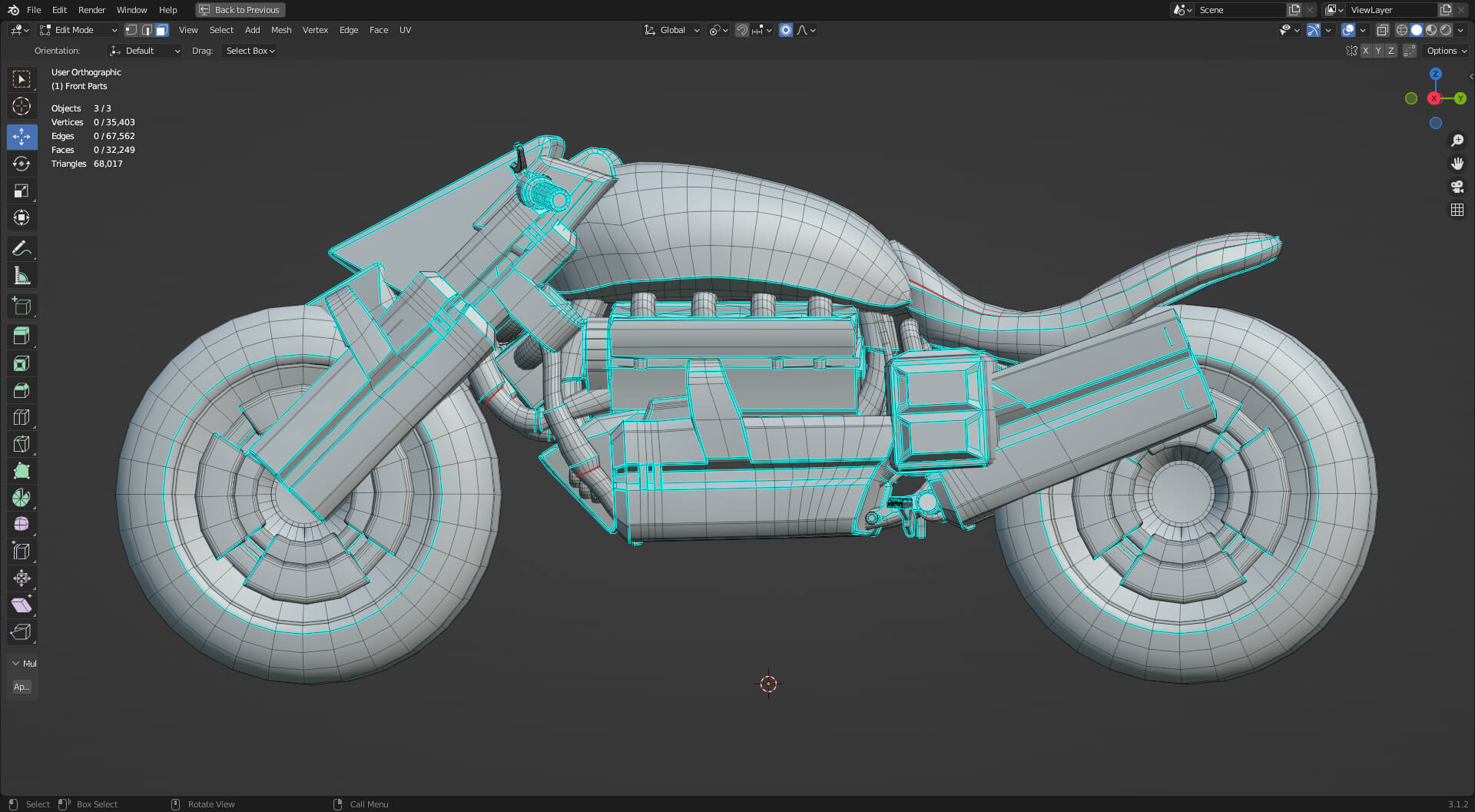Open the Options popover button
Viewport: 1475px width, 812px height.
(1446, 51)
